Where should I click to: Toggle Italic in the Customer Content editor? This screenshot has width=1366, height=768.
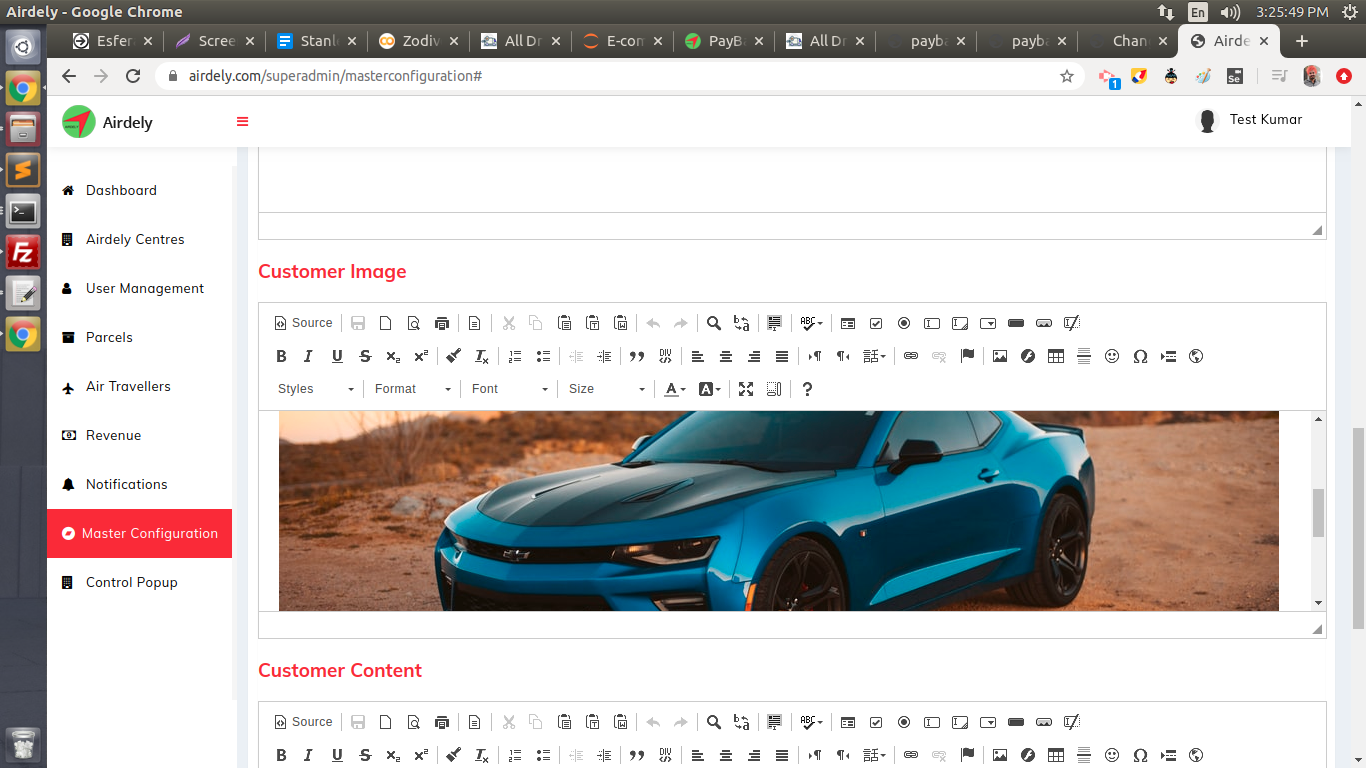click(x=308, y=755)
